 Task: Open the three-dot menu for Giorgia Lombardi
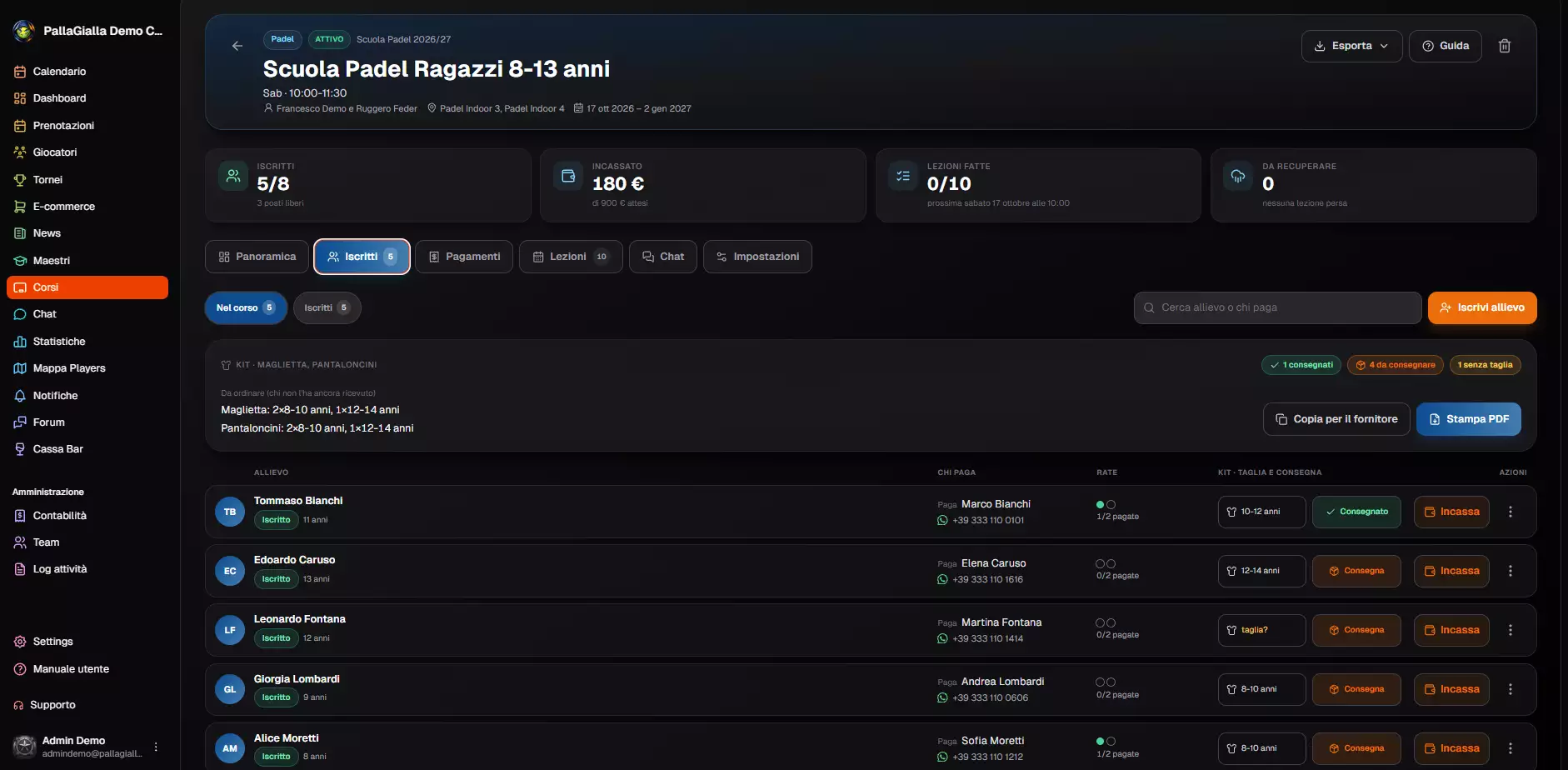click(x=1511, y=689)
